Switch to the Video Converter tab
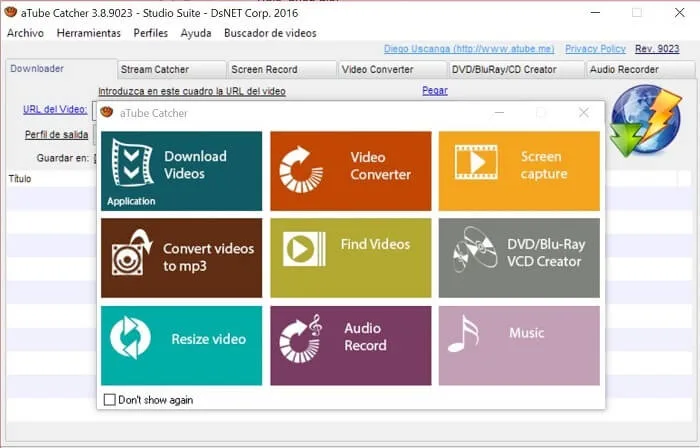 tap(392, 70)
